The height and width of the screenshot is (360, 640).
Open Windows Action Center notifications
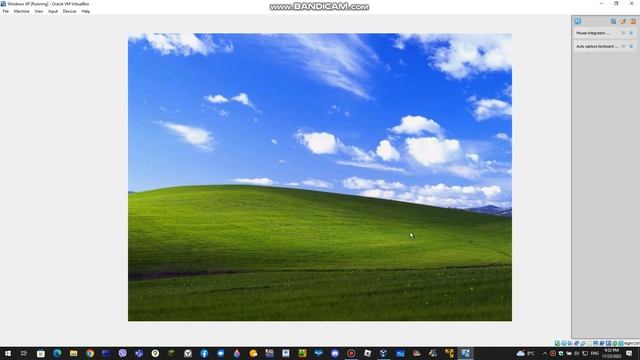629,353
